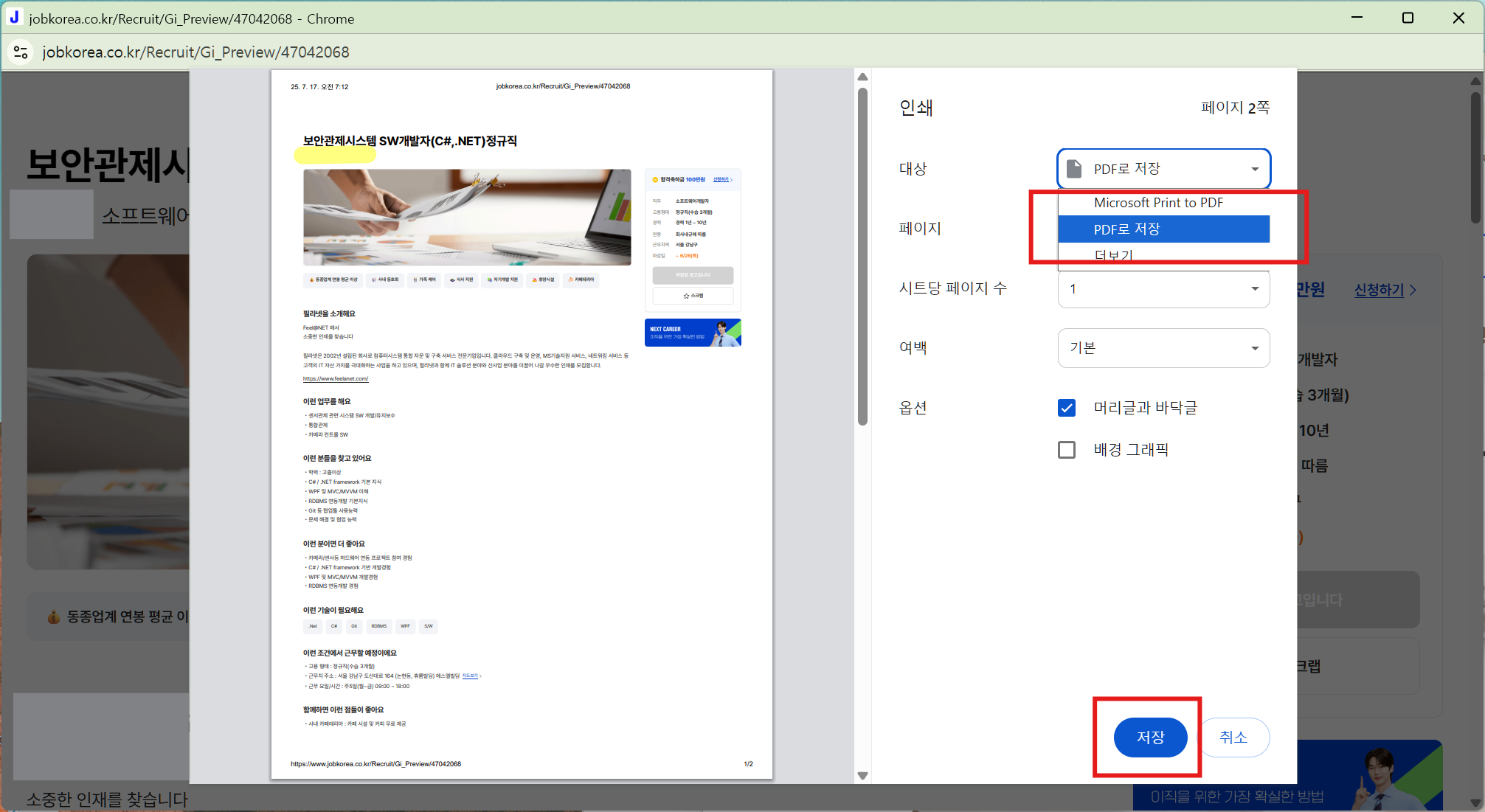This screenshot has width=1485, height=812.
Task: Click the site info icon in address bar
Action: (21, 52)
